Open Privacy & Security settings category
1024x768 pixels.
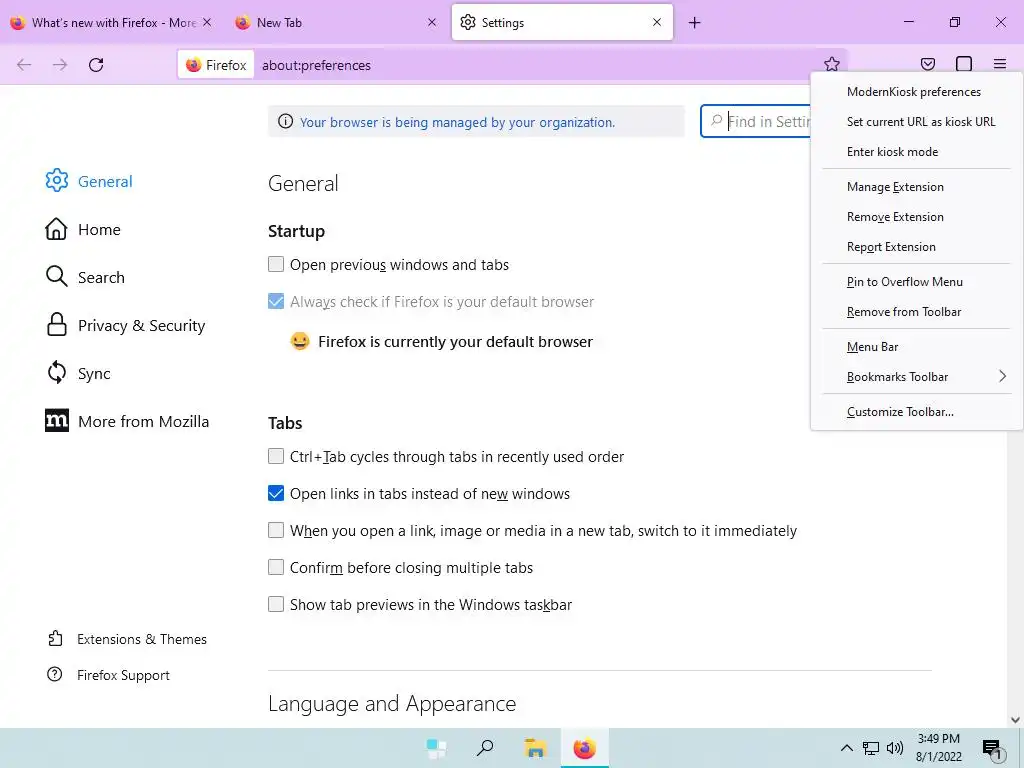coord(125,325)
